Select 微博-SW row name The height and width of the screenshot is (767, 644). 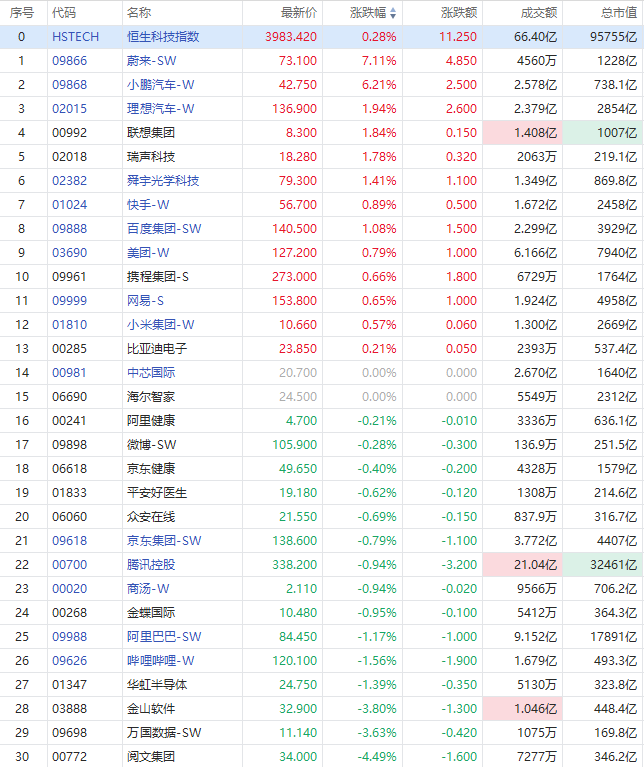click(151, 444)
